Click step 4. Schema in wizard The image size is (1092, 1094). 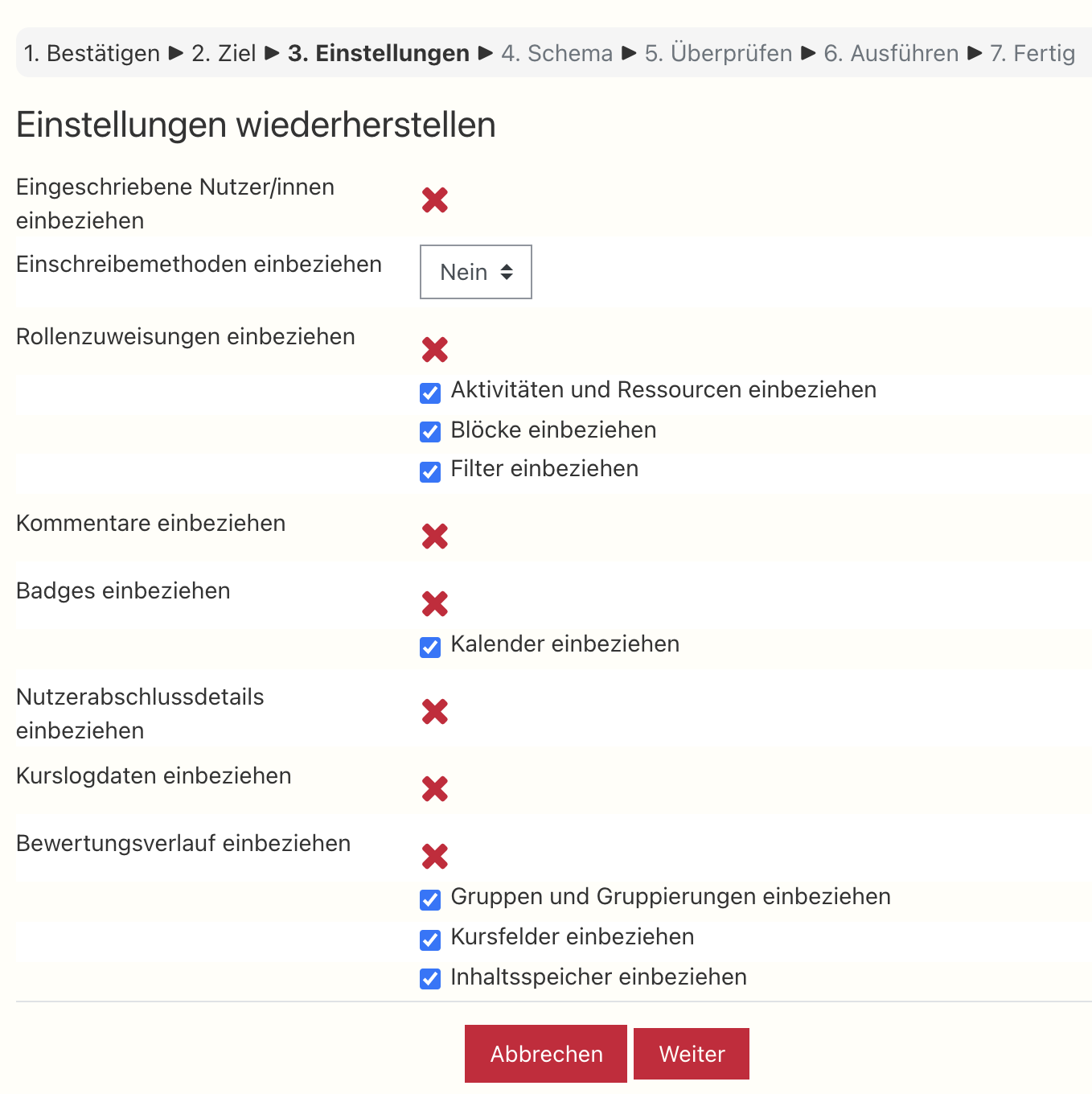click(x=556, y=53)
